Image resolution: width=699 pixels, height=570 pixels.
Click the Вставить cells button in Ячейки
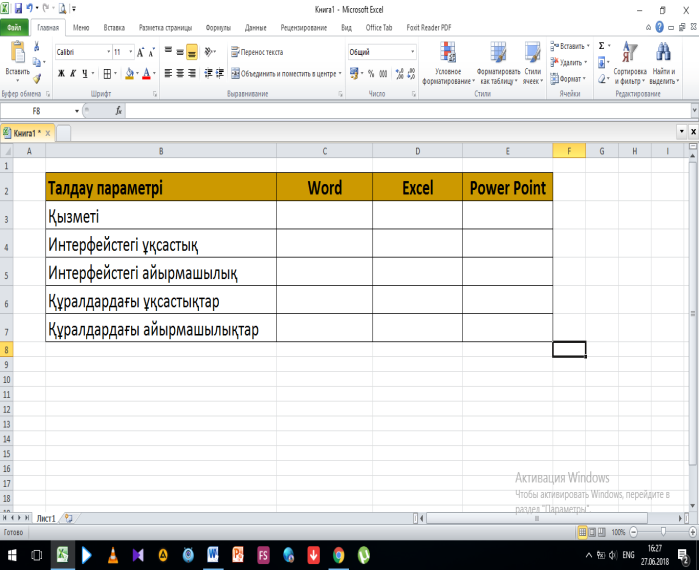569,46
